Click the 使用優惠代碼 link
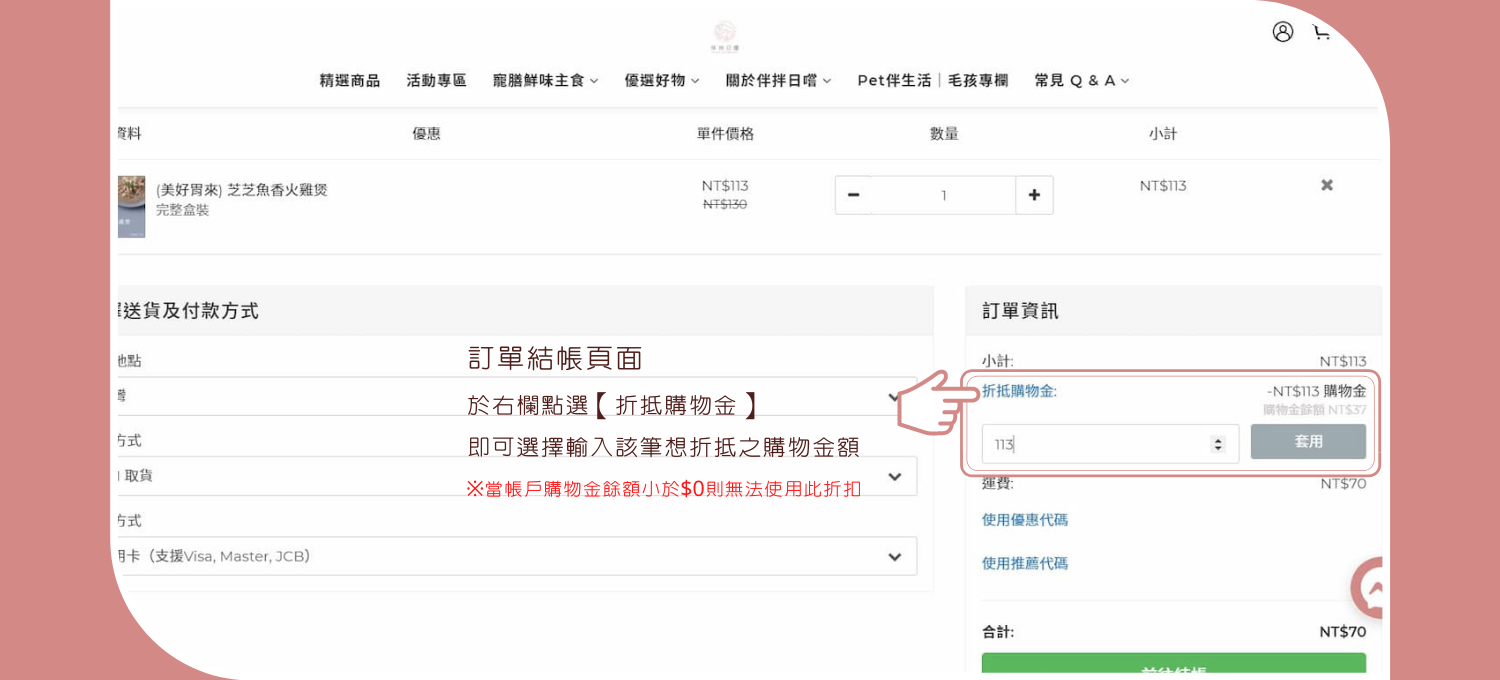This screenshot has height=680, width=1500. (x=1025, y=520)
